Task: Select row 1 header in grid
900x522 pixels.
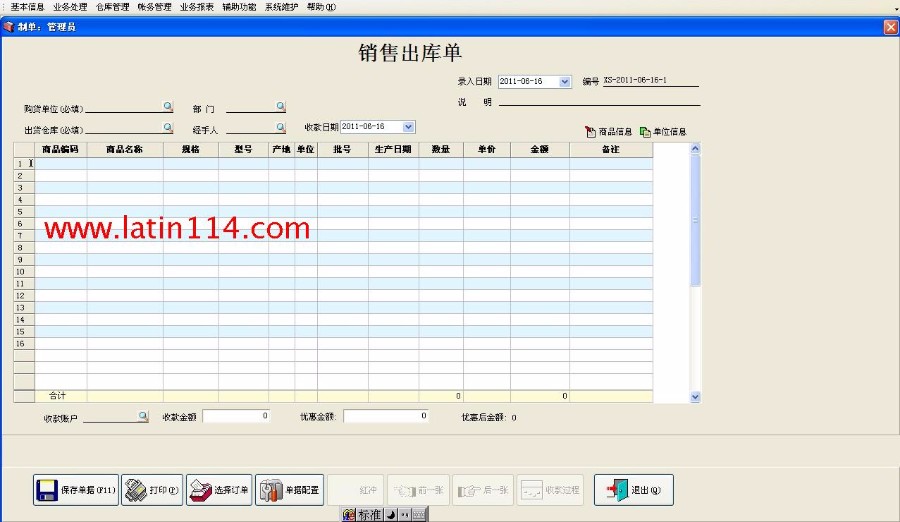Action: [24, 164]
